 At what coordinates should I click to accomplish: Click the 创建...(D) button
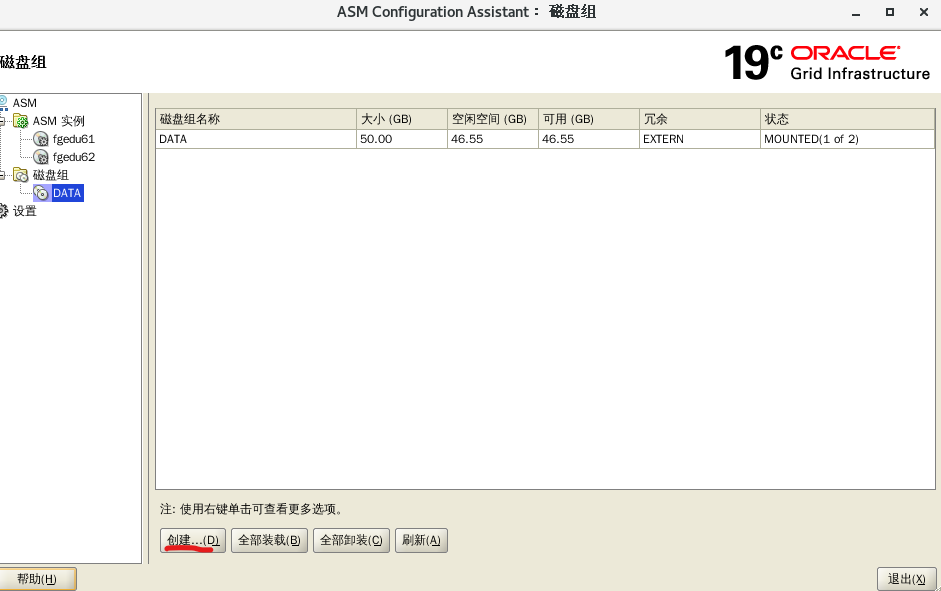[193, 541]
